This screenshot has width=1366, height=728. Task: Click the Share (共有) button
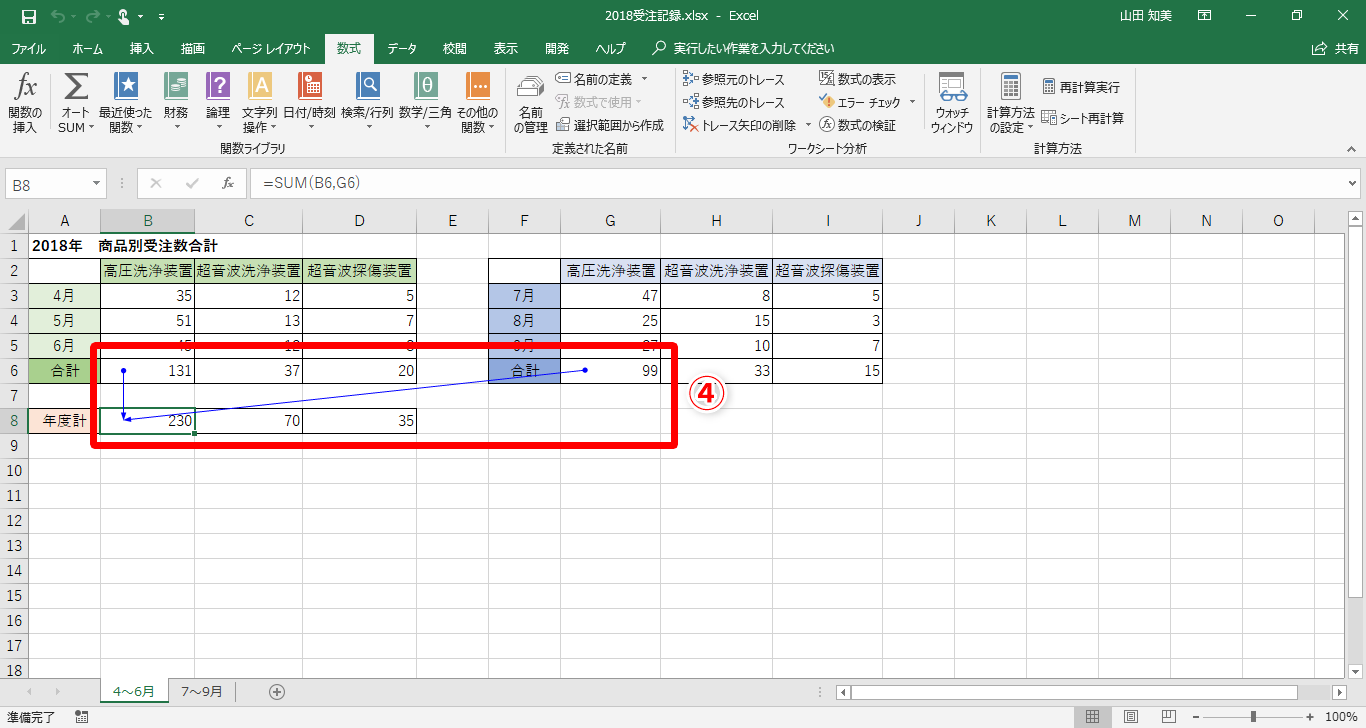click(1335, 48)
